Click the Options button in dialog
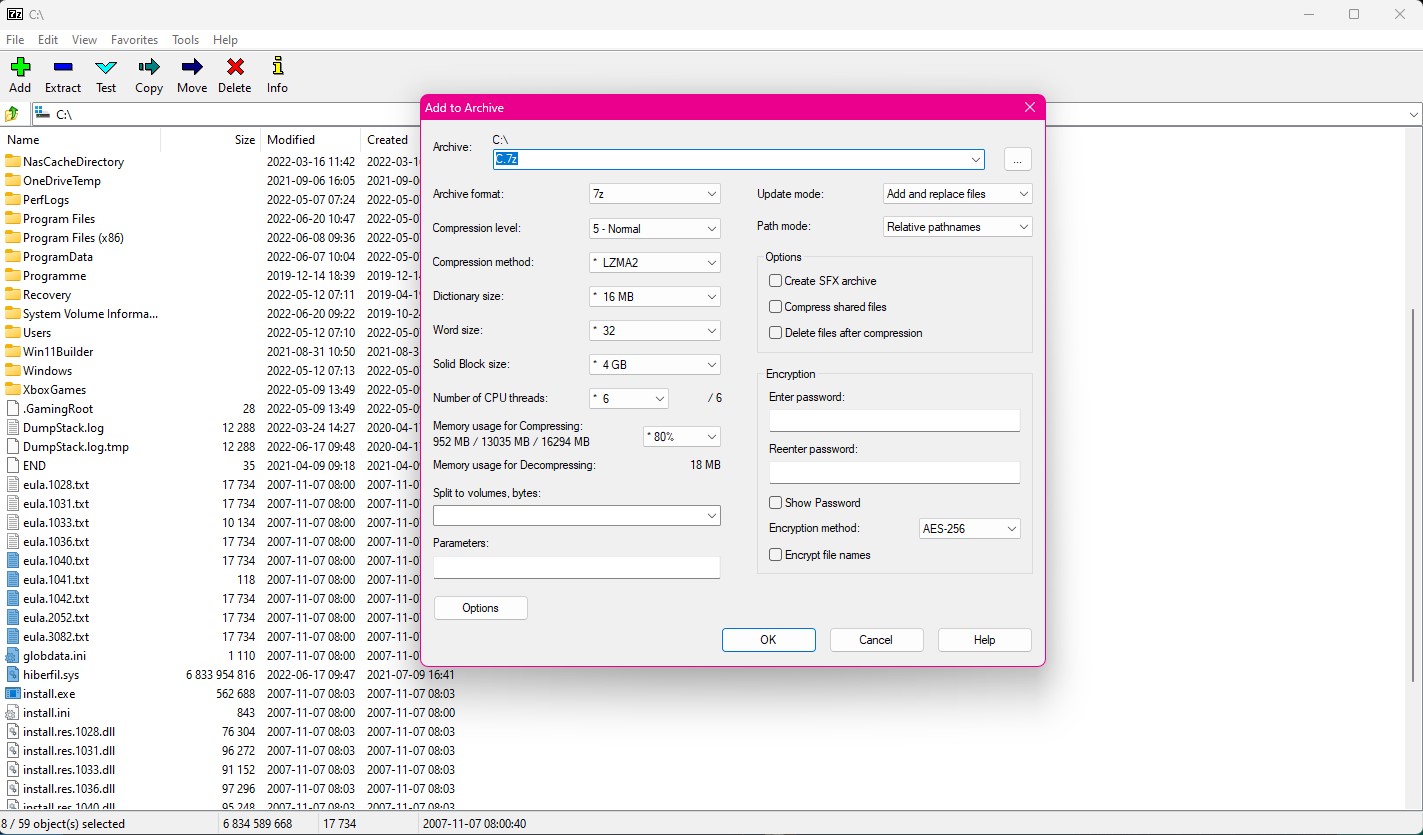1423x835 pixels. point(480,608)
